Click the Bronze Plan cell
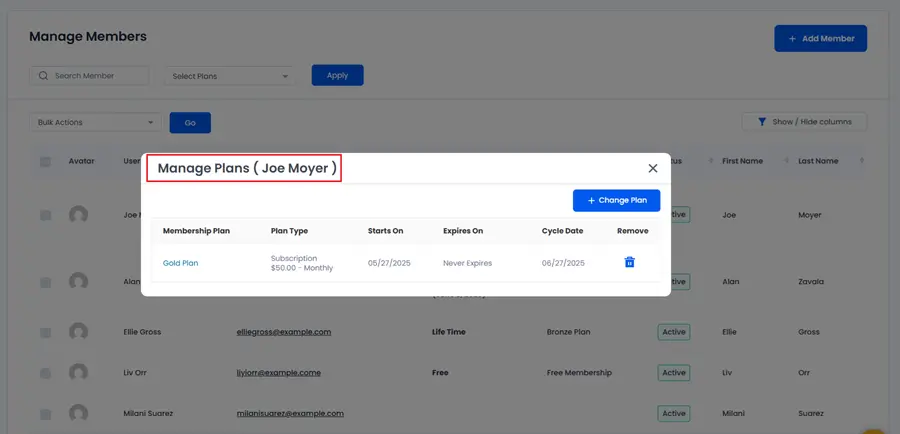900x434 pixels. [568, 332]
